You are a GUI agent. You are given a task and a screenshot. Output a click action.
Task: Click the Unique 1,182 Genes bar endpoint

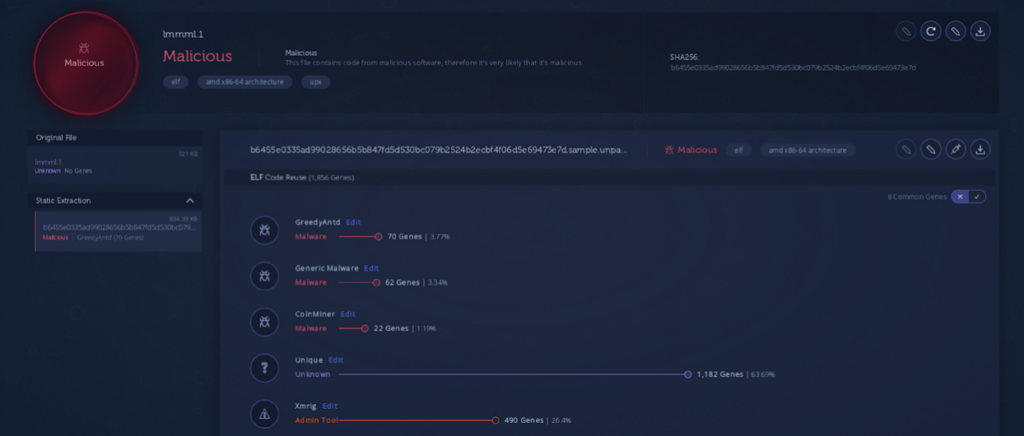[x=688, y=375]
